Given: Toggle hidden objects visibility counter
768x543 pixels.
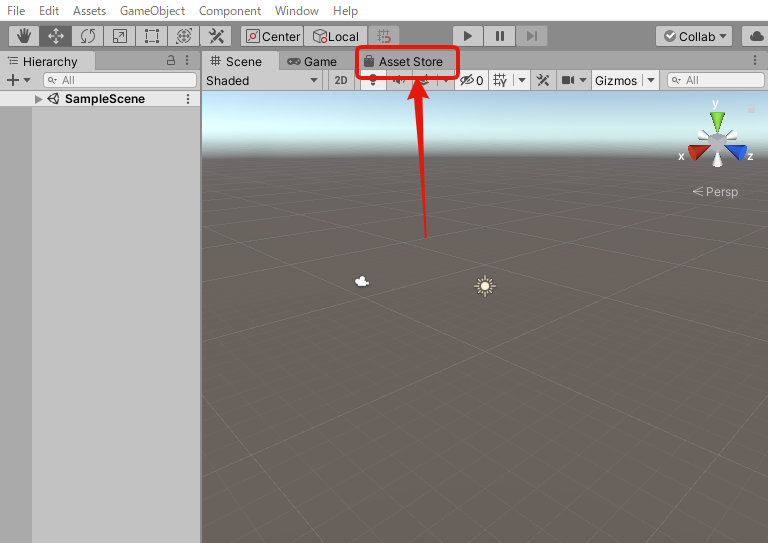Looking at the screenshot, I should point(472,80).
